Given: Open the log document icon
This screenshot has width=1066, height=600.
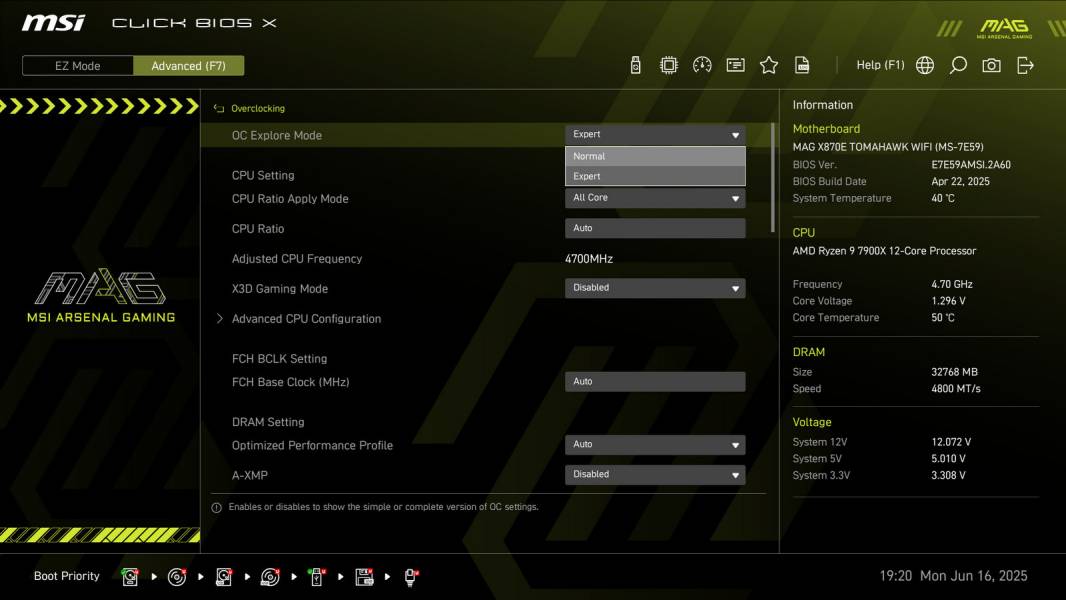Looking at the screenshot, I should (802, 65).
